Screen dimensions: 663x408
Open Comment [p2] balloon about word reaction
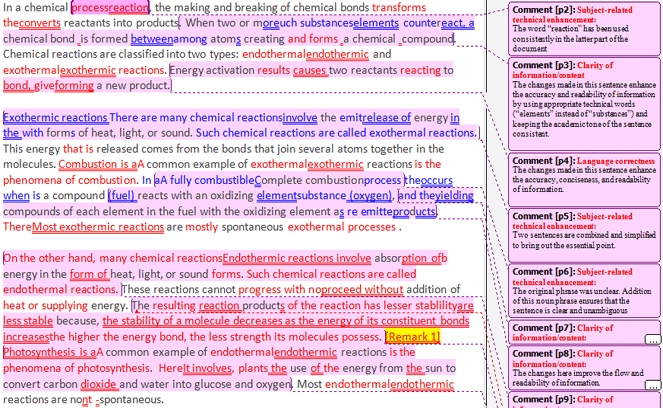pyautogui.click(x=584, y=28)
